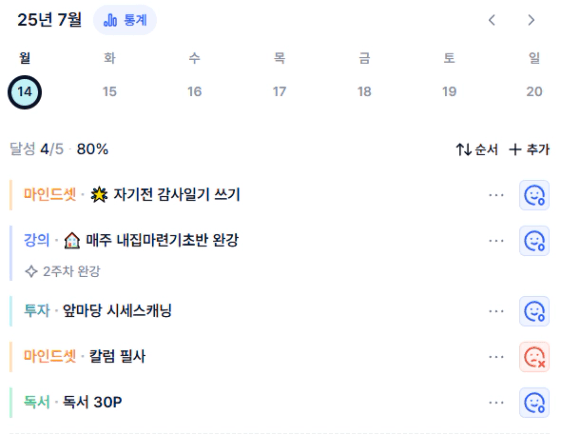Click the 순서 sort order arrows
This screenshot has height=435, width=561.
click(477, 150)
